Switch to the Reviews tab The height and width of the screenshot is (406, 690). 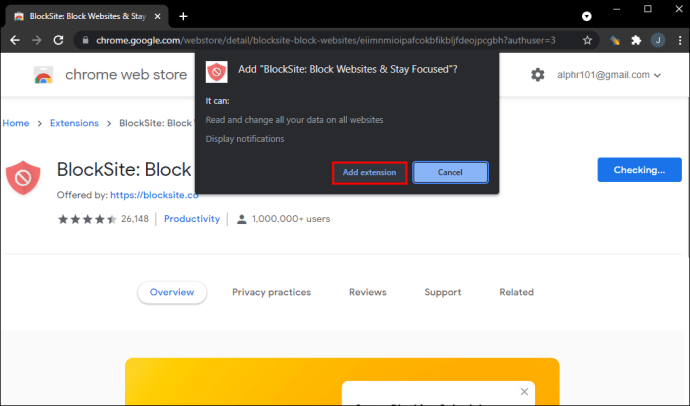coord(367,292)
